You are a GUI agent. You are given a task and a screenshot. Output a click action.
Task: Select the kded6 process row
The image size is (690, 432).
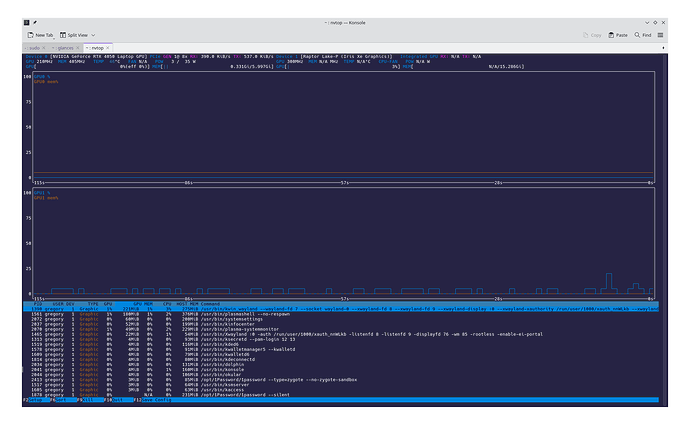coord(341,344)
